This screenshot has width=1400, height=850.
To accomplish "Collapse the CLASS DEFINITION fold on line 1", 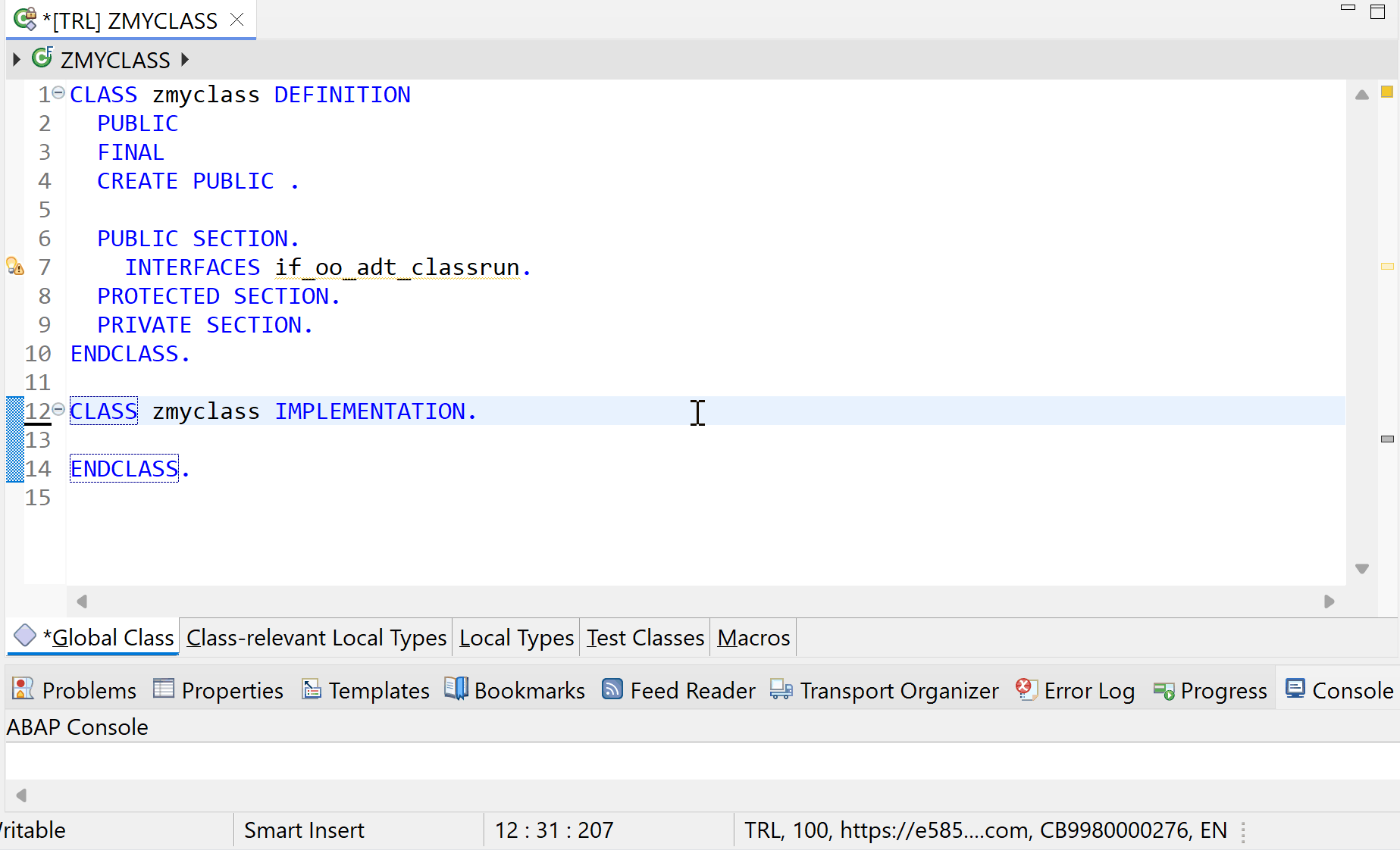I will tap(58, 93).
